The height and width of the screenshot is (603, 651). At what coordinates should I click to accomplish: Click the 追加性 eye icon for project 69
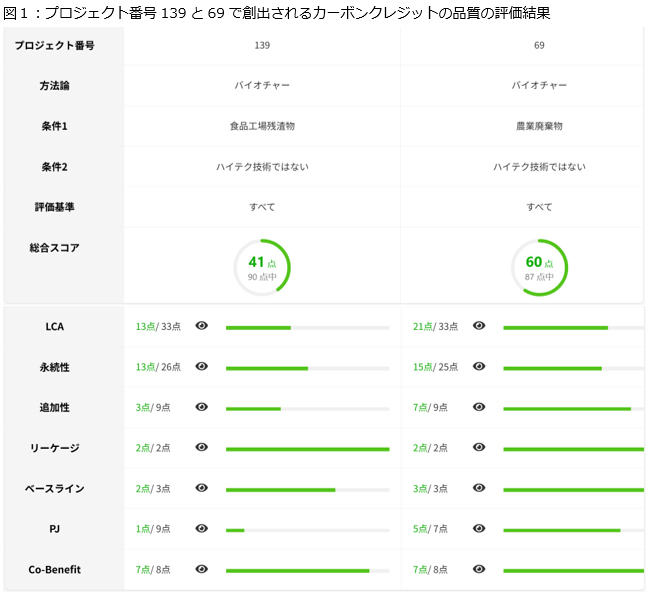[479, 407]
